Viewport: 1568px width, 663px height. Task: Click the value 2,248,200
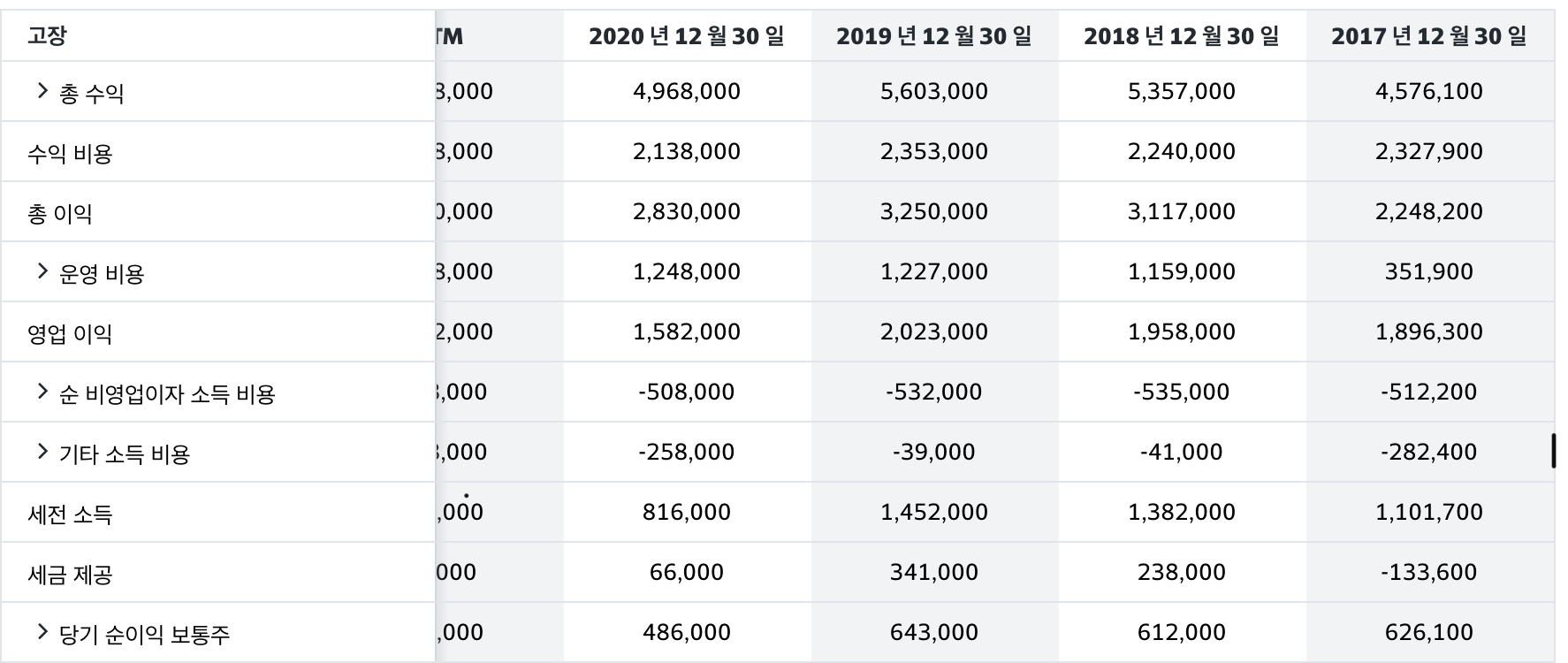1429,211
